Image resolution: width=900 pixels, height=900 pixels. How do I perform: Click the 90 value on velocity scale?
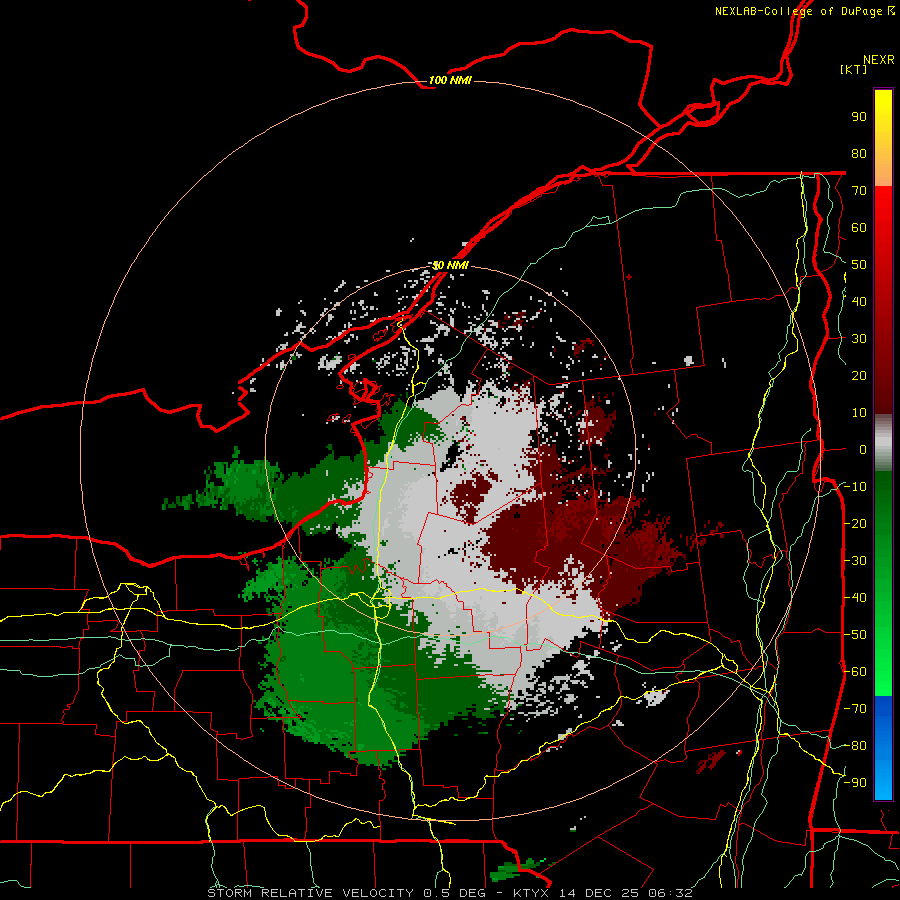(x=859, y=117)
